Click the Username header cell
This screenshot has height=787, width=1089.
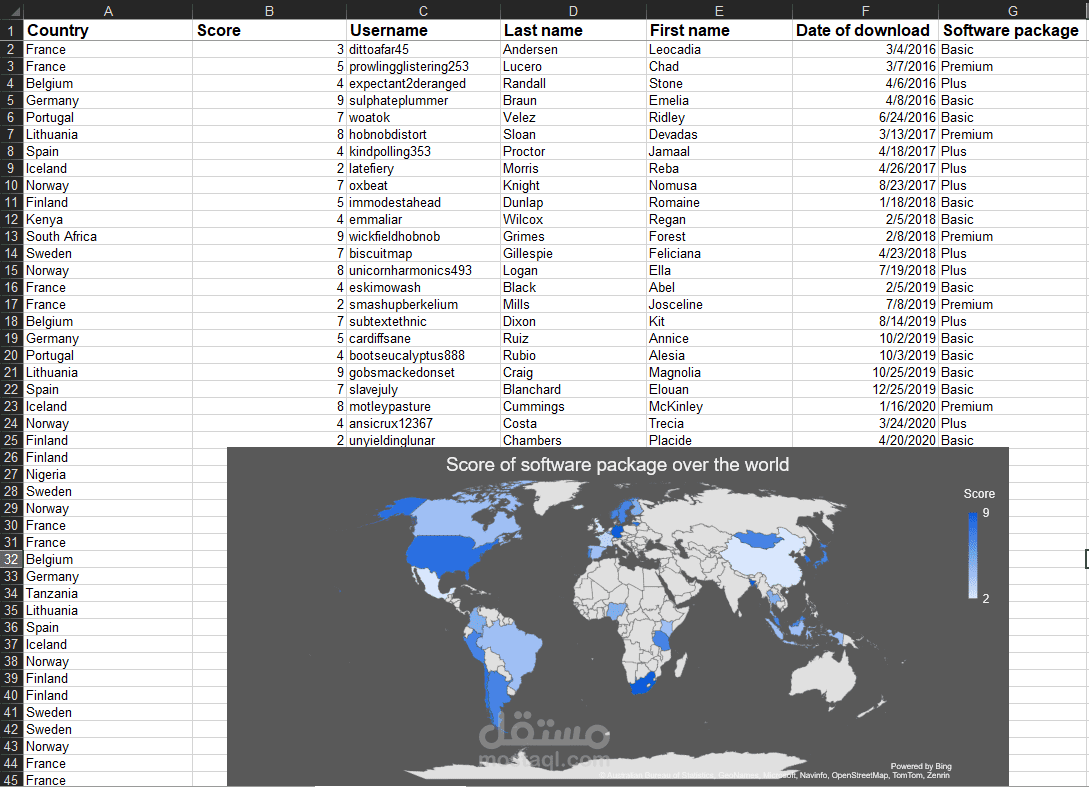[x=423, y=30]
